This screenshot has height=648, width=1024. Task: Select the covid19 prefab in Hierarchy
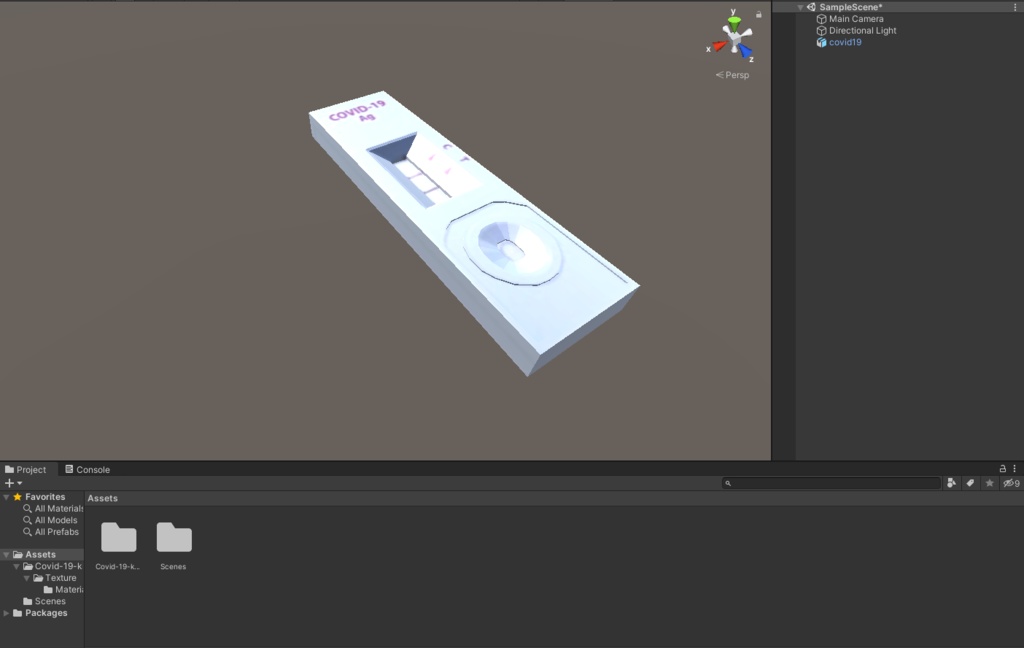[845, 42]
